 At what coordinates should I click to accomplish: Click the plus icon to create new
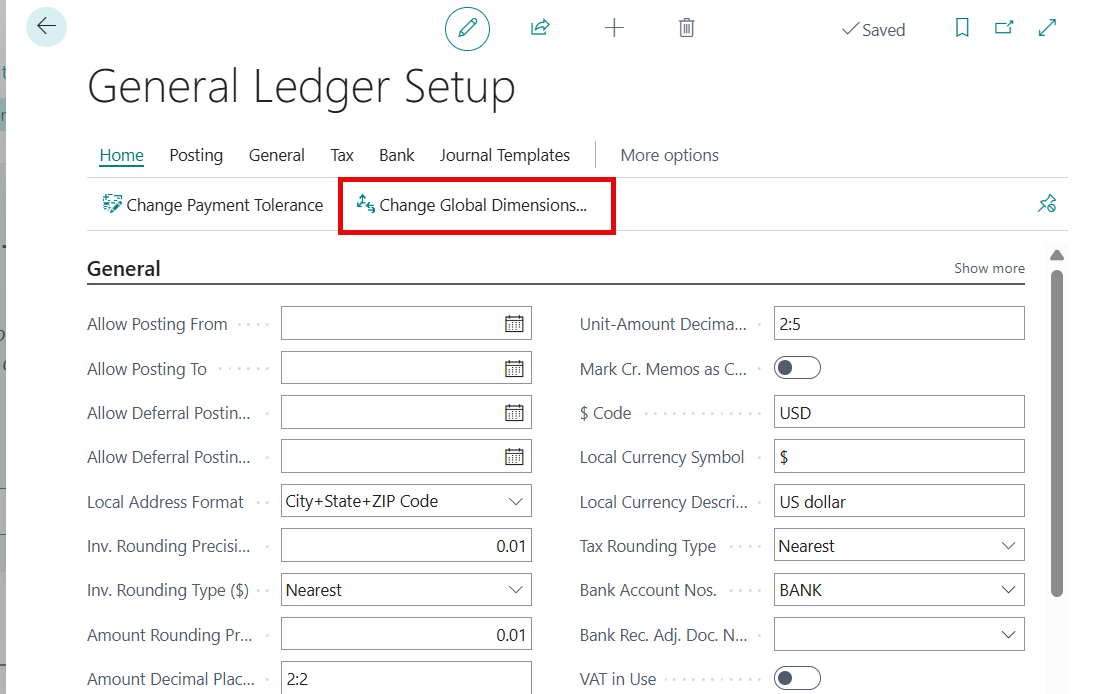pyautogui.click(x=614, y=28)
